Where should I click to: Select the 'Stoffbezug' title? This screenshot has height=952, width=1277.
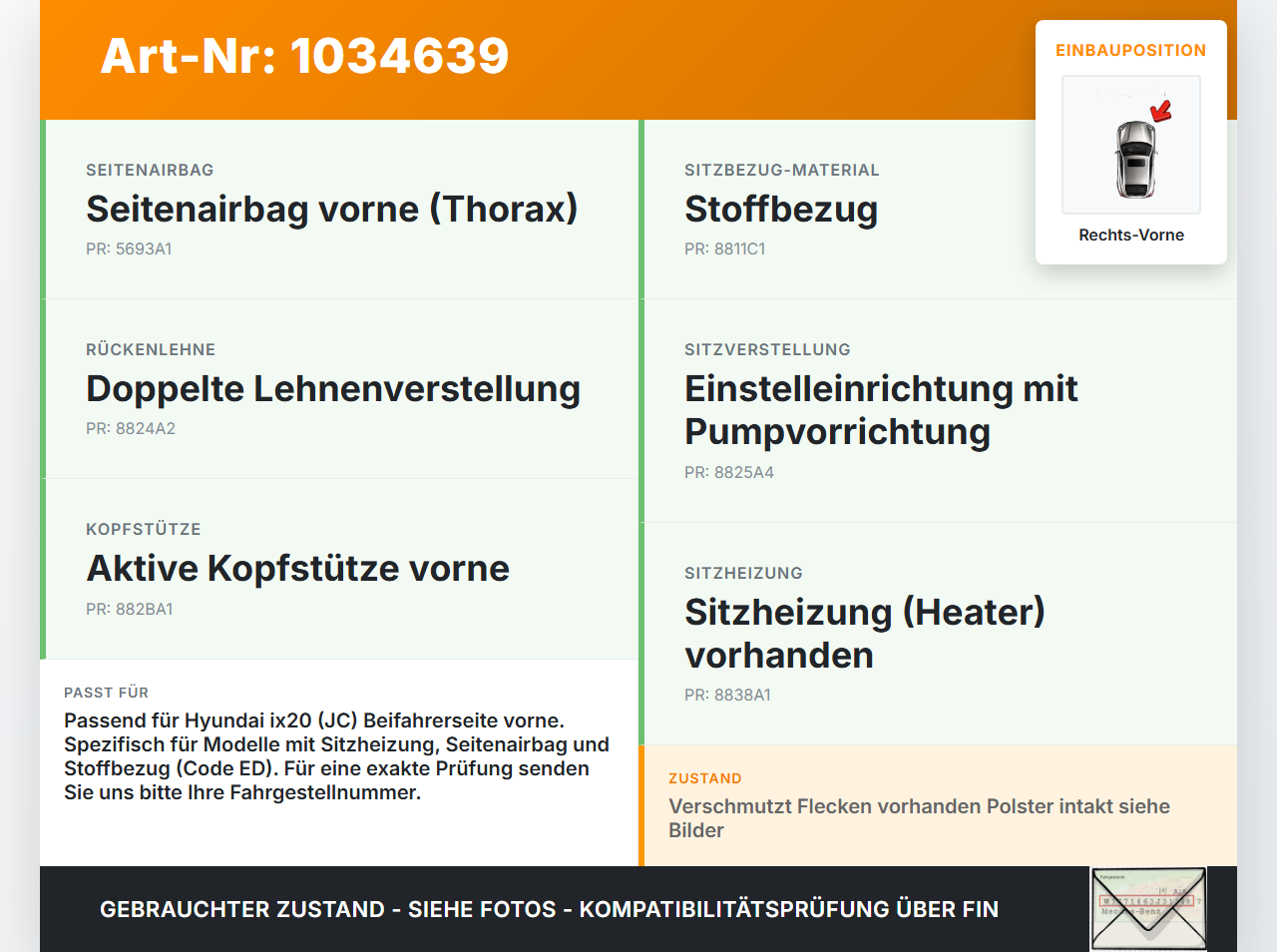781,209
